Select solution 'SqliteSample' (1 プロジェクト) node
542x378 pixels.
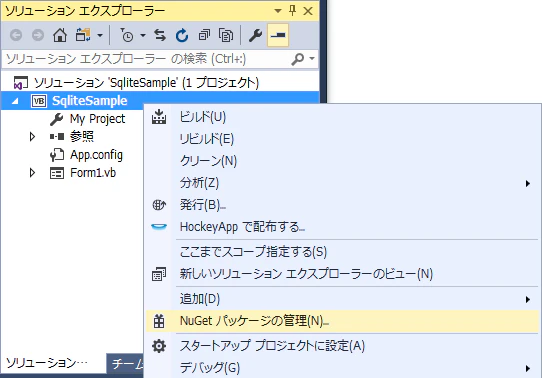coord(146,83)
